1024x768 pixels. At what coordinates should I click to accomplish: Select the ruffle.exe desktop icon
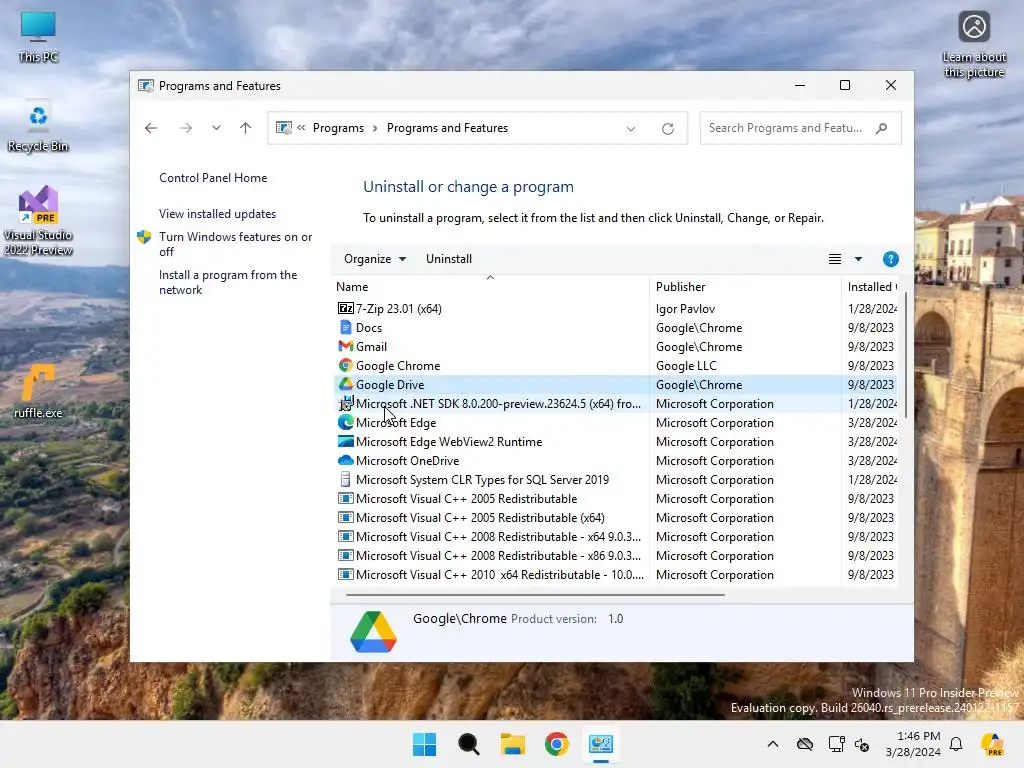point(38,391)
